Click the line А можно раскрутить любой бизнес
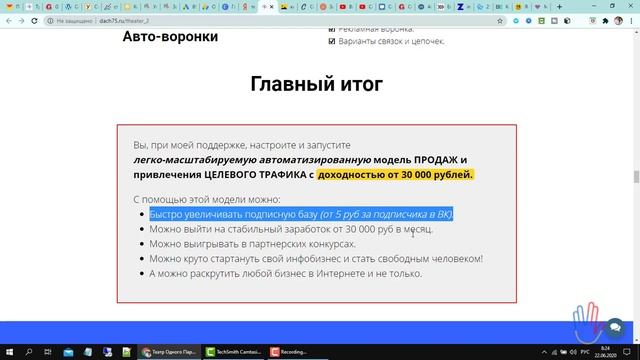640x360 pixels. [x=286, y=273]
